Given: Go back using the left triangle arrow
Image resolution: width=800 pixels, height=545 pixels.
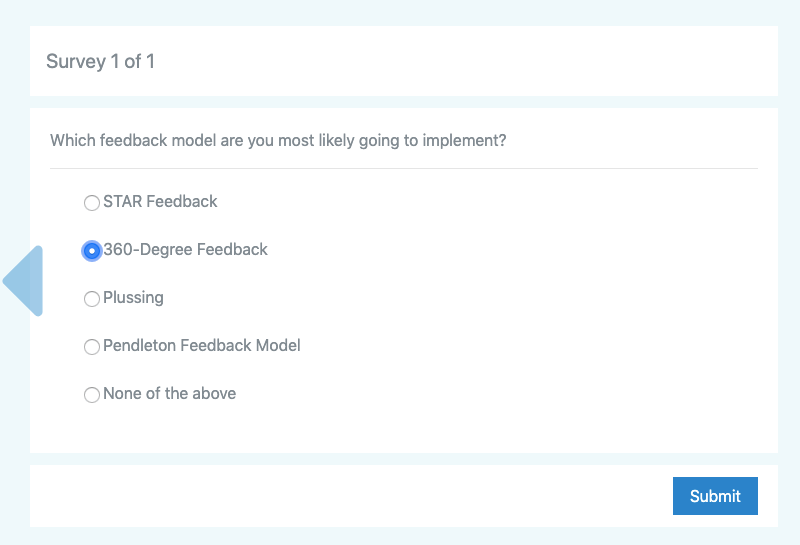Looking at the screenshot, I should coord(23,281).
